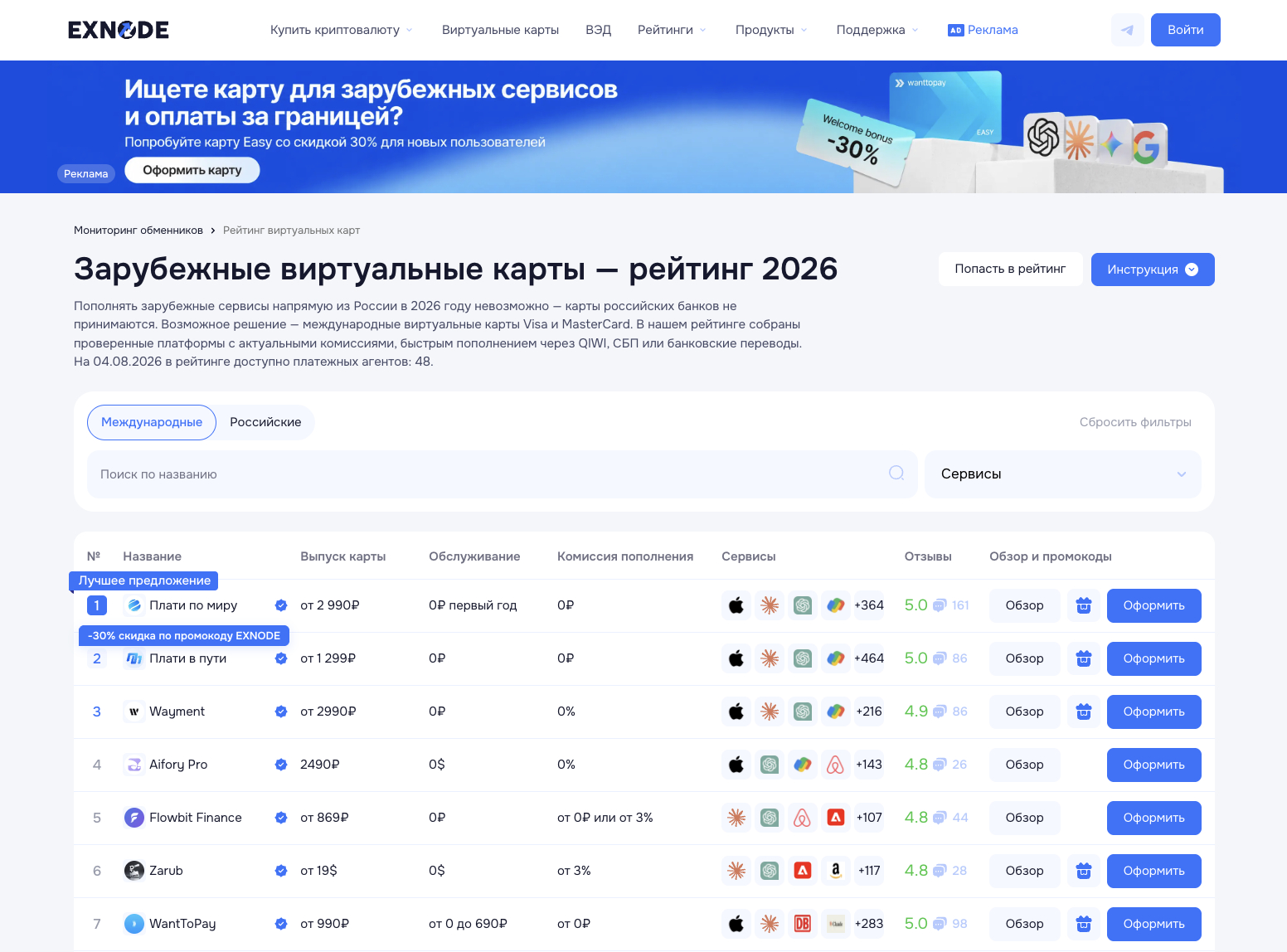Open the promo gift icon for Плати по миру
The width and height of the screenshot is (1287, 952).
tap(1084, 605)
